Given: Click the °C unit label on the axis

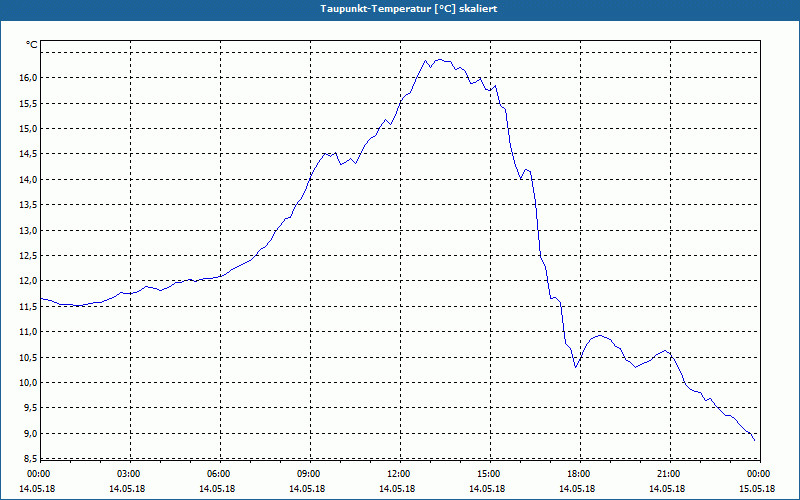Looking at the screenshot, I should (32, 45).
